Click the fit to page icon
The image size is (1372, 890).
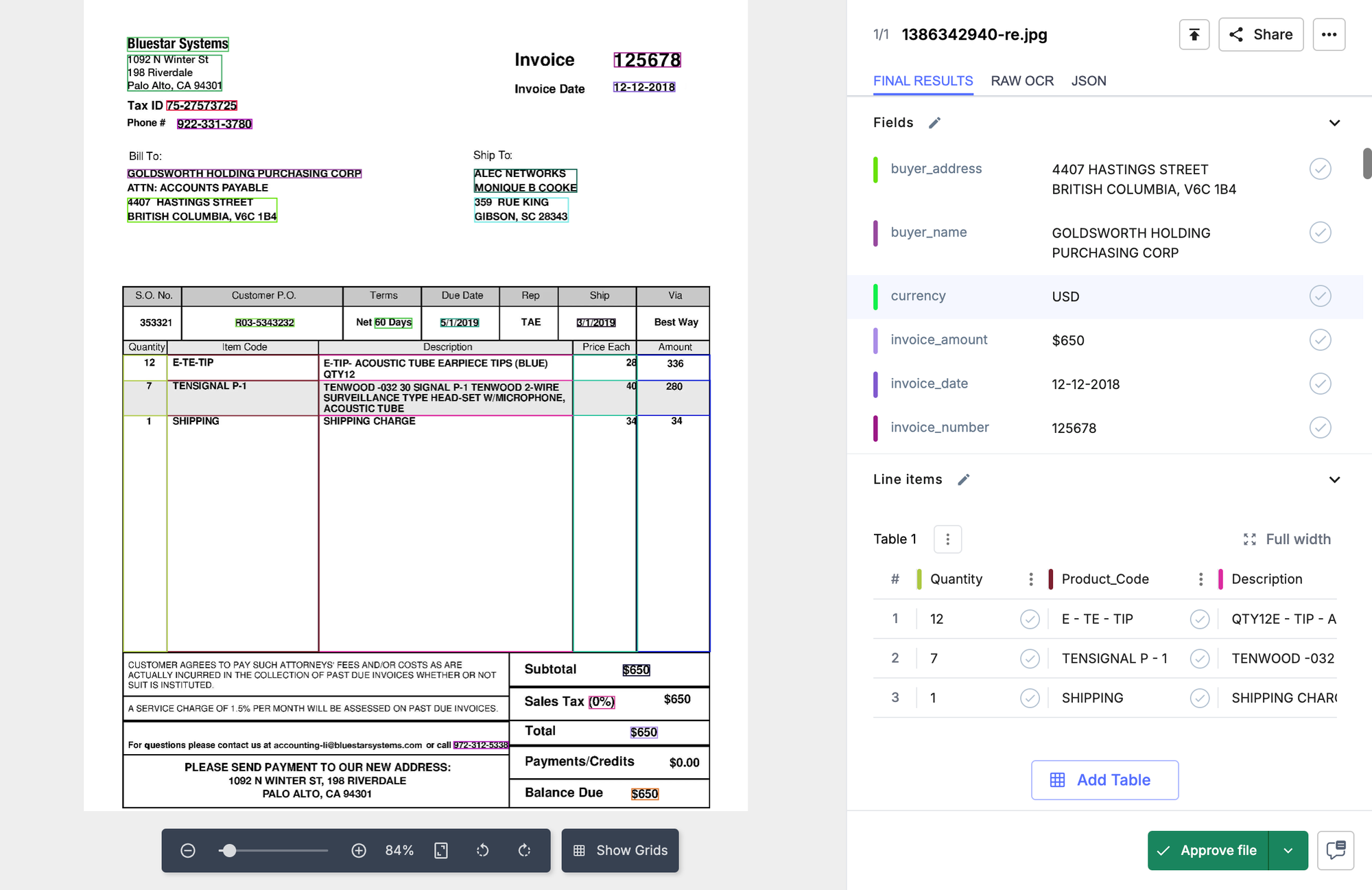click(x=441, y=851)
